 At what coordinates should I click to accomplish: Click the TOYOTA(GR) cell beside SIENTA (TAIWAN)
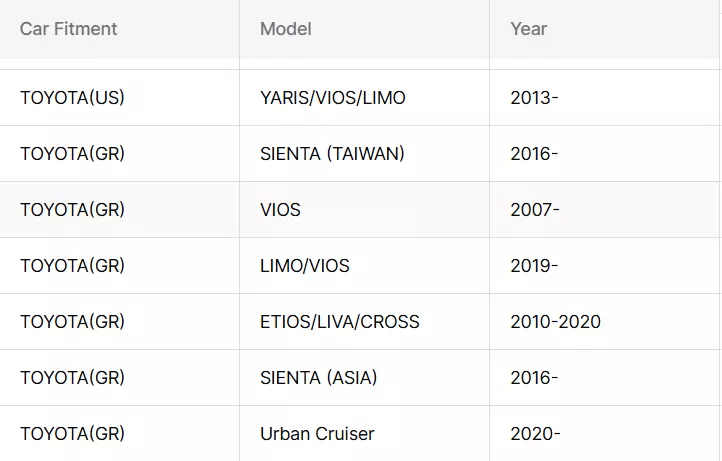coord(119,154)
